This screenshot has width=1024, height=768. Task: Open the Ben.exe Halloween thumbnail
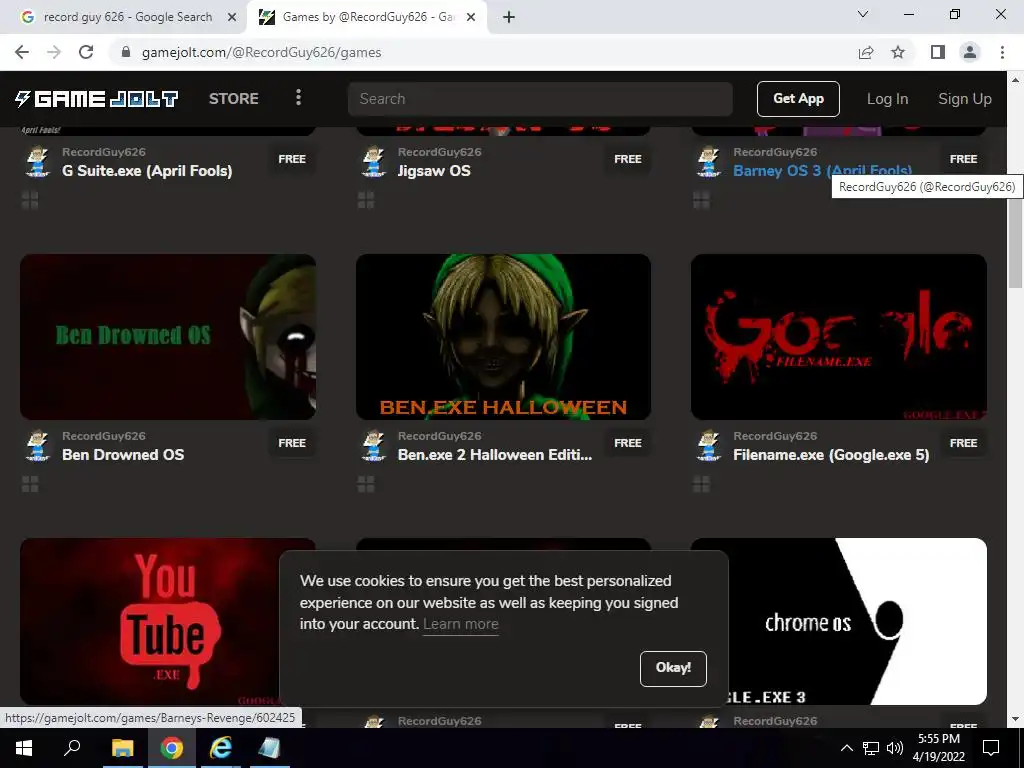[504, 337]
